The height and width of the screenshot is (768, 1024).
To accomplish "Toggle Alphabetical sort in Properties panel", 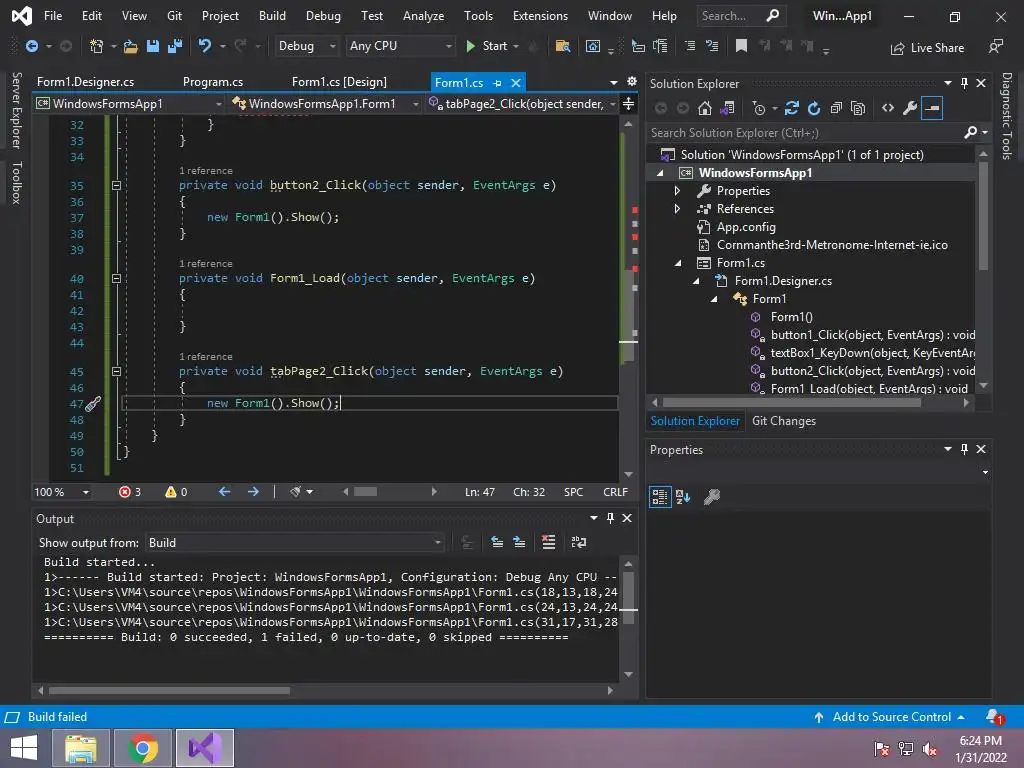I will click(684, 496).
